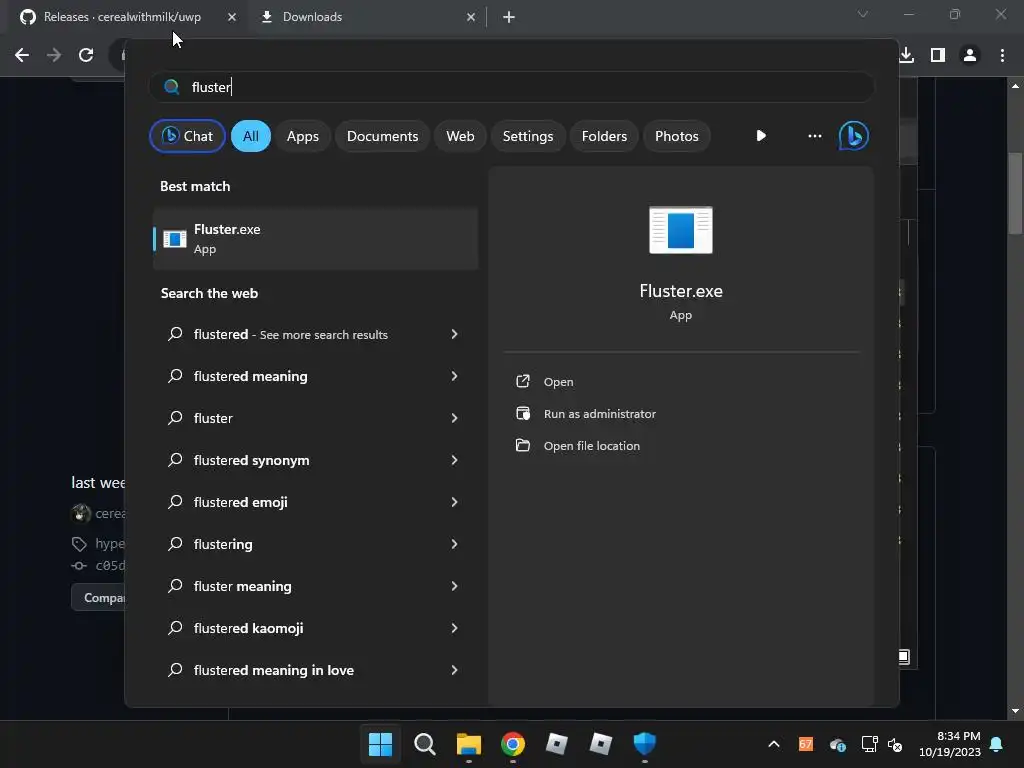The width and height of the screenshot is (1024, 768).
Task: Open Chrome tab search dropdown arrow
Action: (x=863, y=14)
